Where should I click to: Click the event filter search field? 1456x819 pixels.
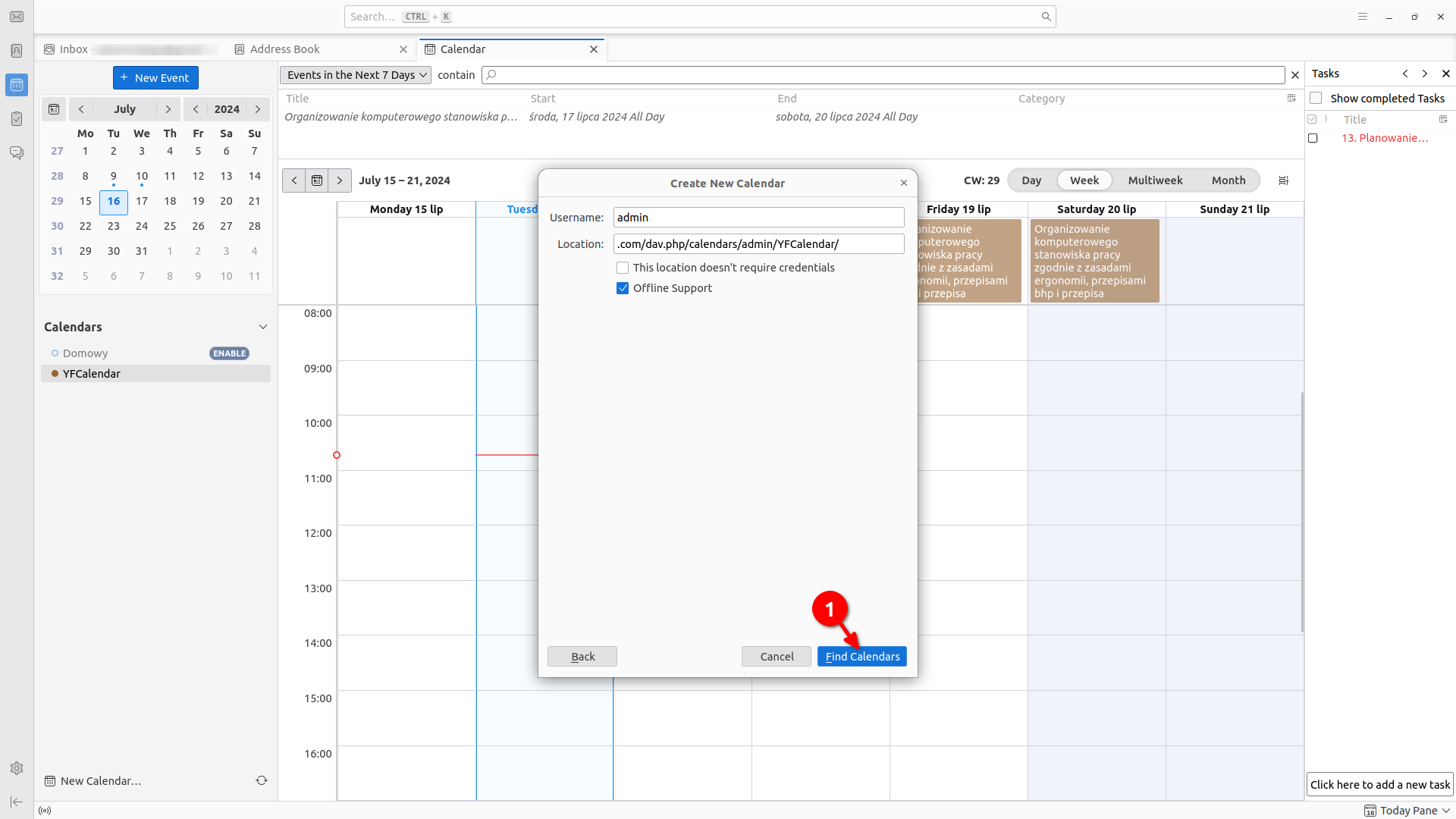pos(883,75)
